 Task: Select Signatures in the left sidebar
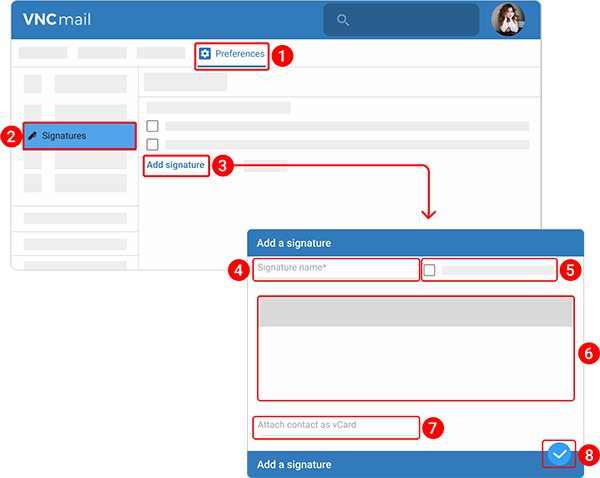78,136
